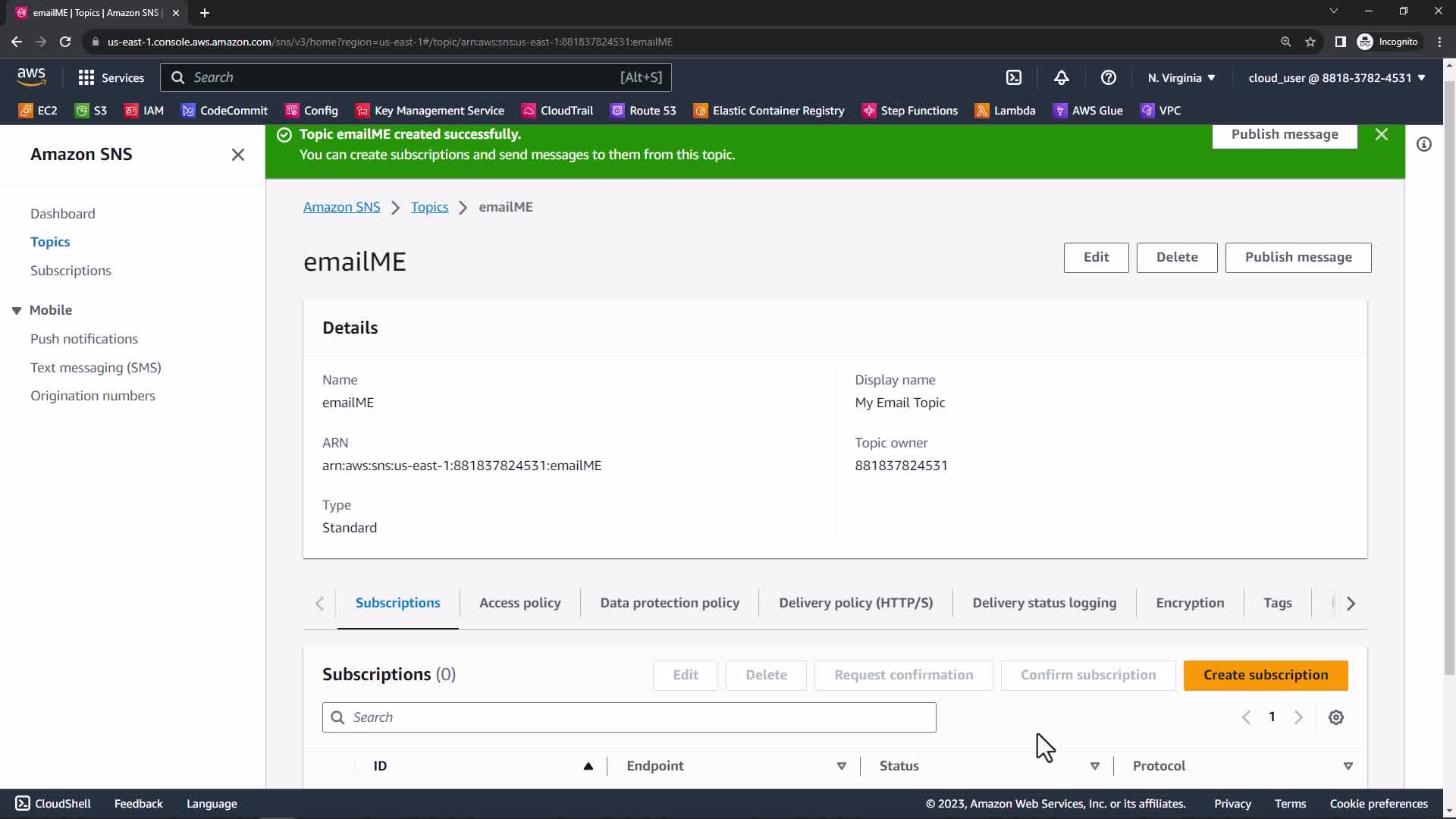Collapse the Mobile section in sidebar
Image resolution: width=1456 pixels, height=819 pixels.
pyautogui.click(x=17, y=310)
